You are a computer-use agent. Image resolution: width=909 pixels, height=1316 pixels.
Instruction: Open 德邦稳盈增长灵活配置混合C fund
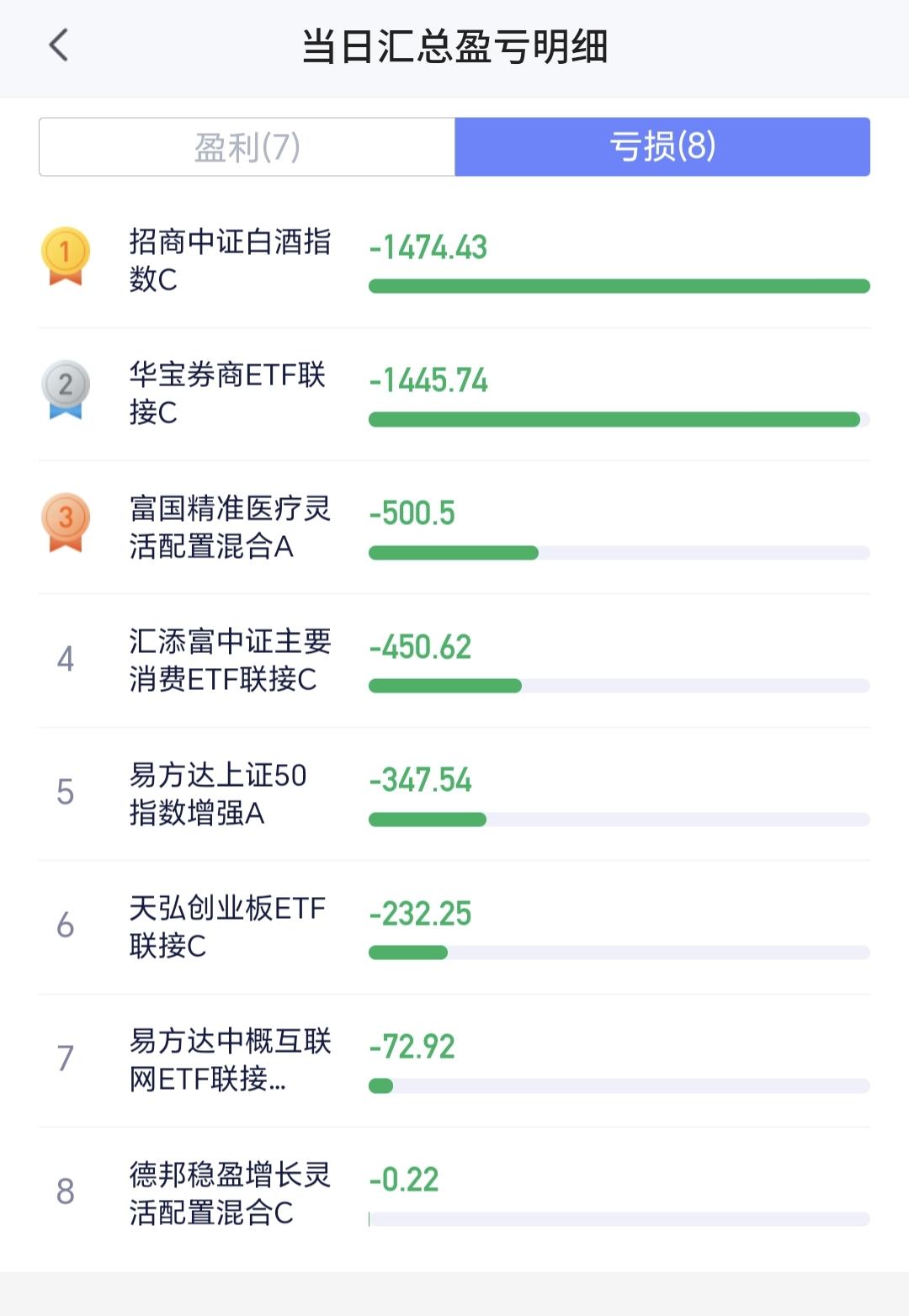click(x=229, y=1193)
